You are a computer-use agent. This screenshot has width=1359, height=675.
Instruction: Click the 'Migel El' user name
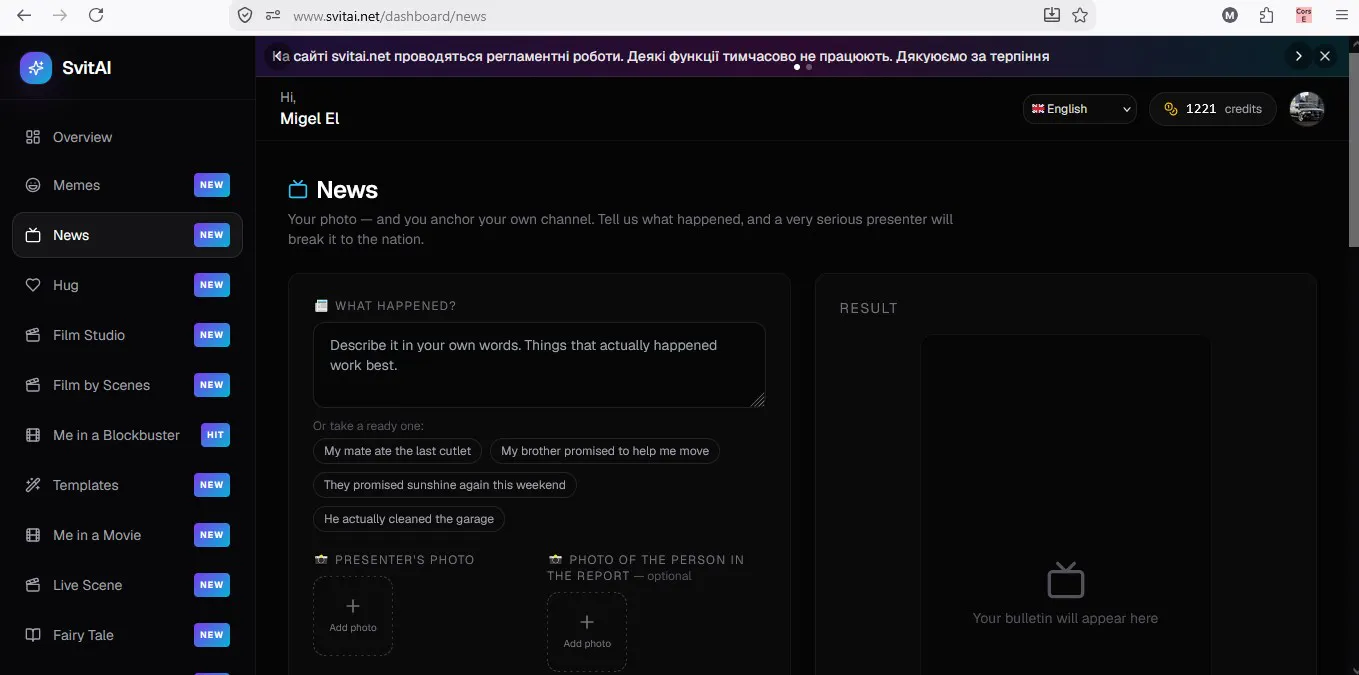click(310, 118)
